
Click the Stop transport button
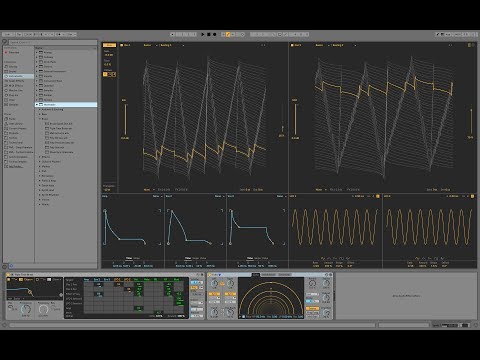(x=209, y=34)
